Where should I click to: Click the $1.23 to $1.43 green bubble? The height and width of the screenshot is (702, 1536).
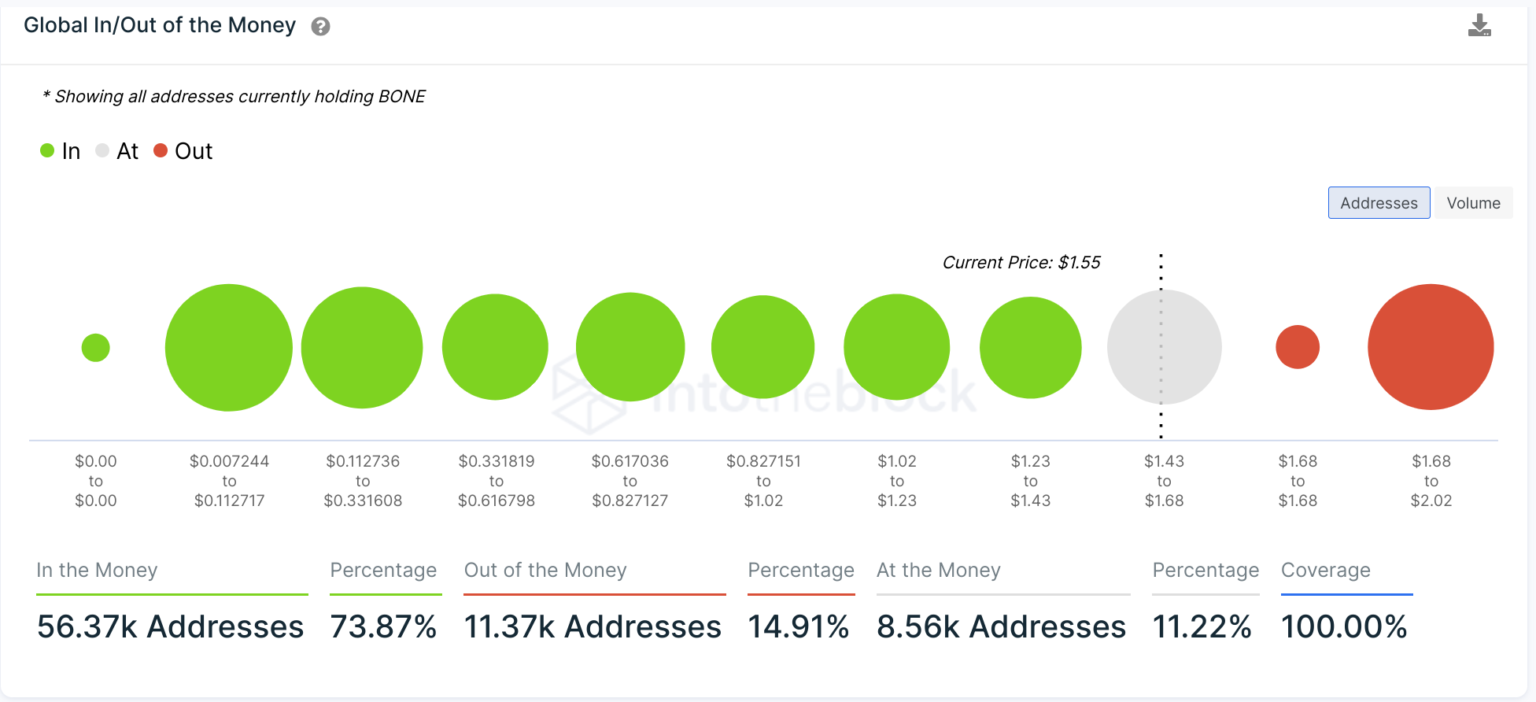1030,348
